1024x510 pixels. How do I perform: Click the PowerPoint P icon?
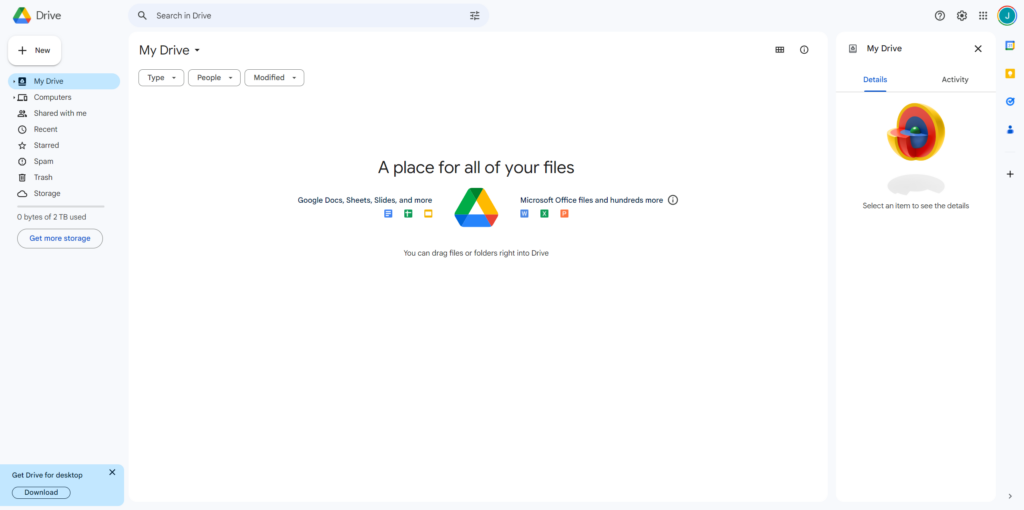[564, 214]
